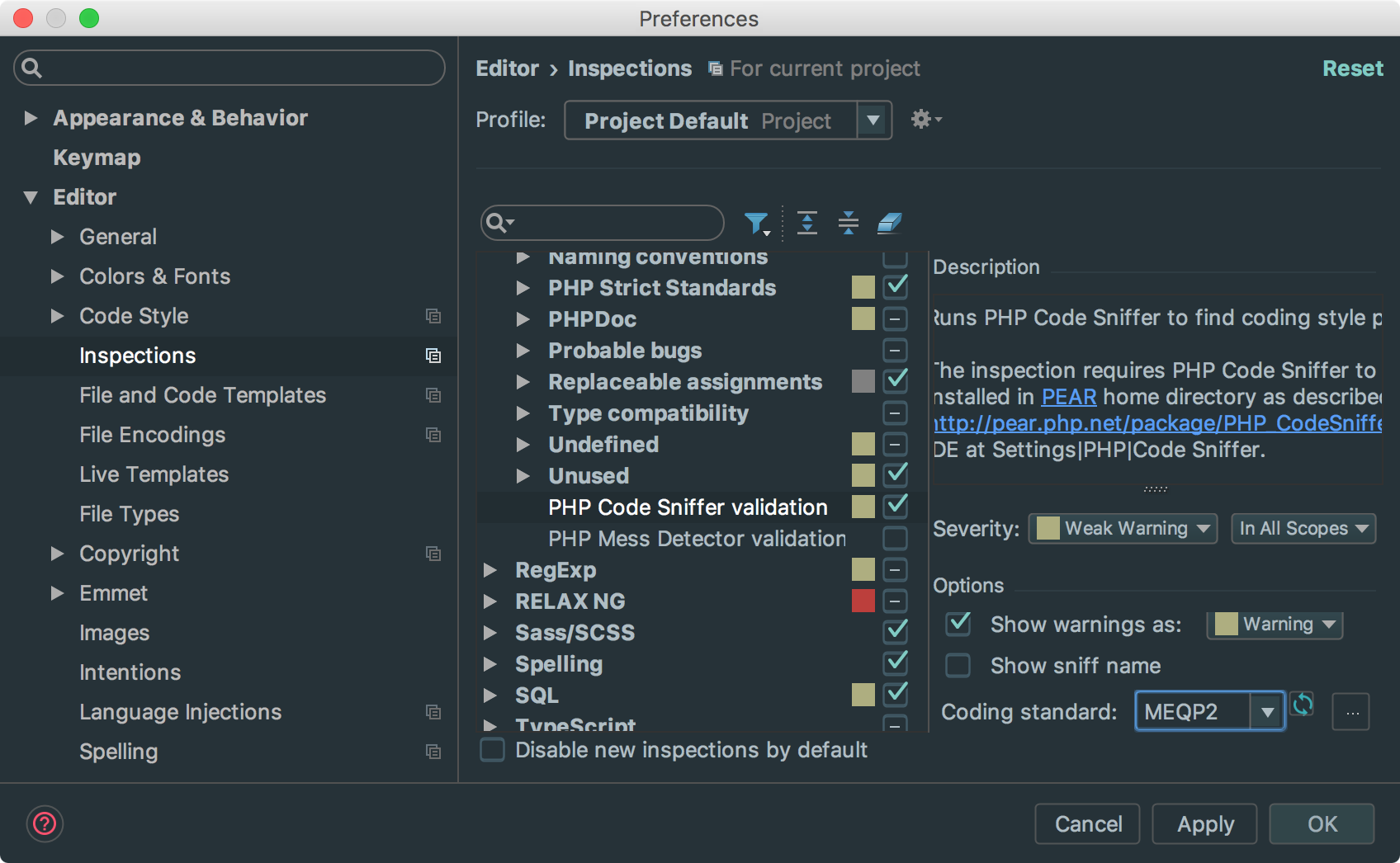The height and width of the screenshot is (863, 1400).
Task: Click the filter inspections funnel icon
Action: coord(755,223)
